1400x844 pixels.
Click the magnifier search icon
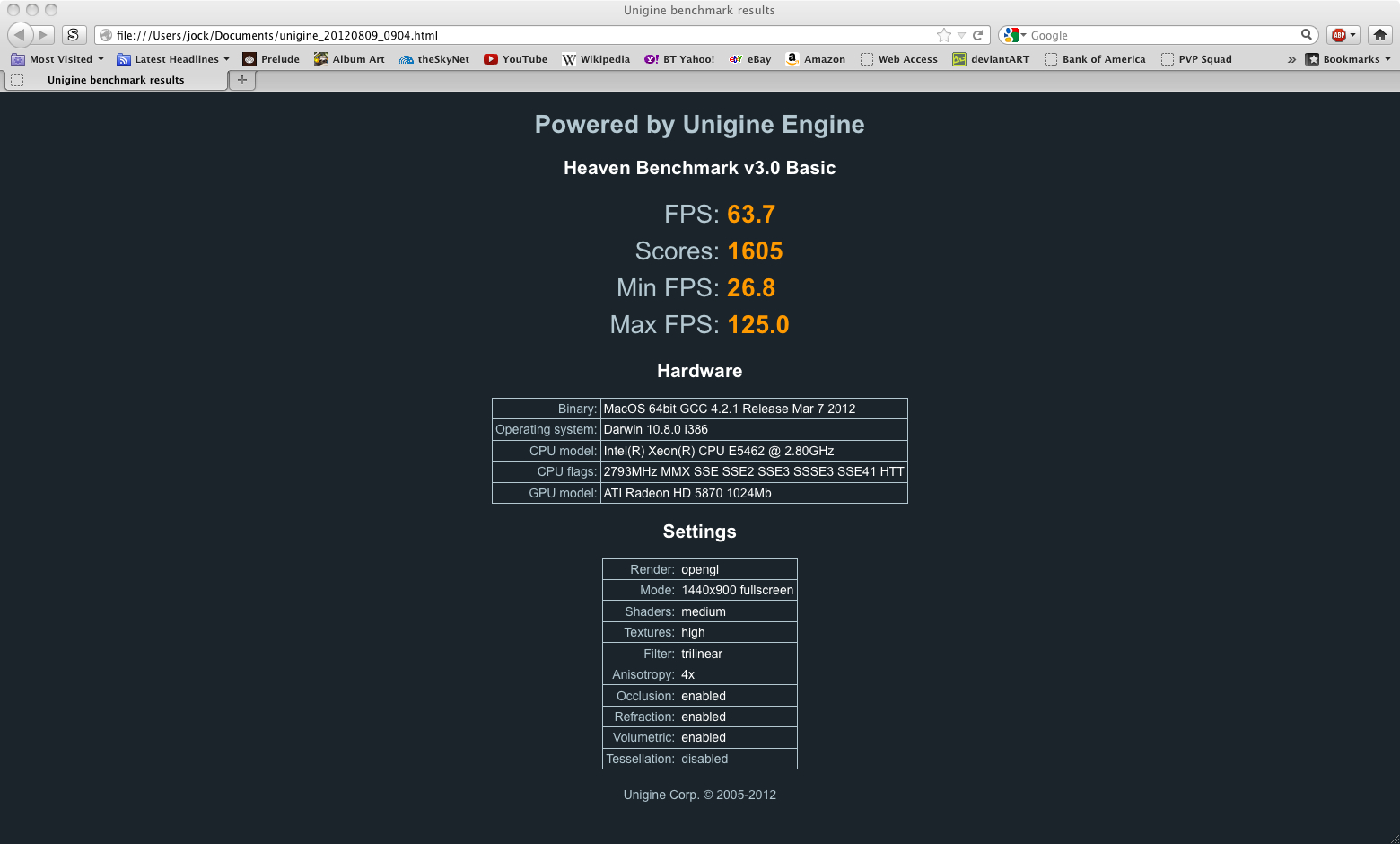point(1307,34)
